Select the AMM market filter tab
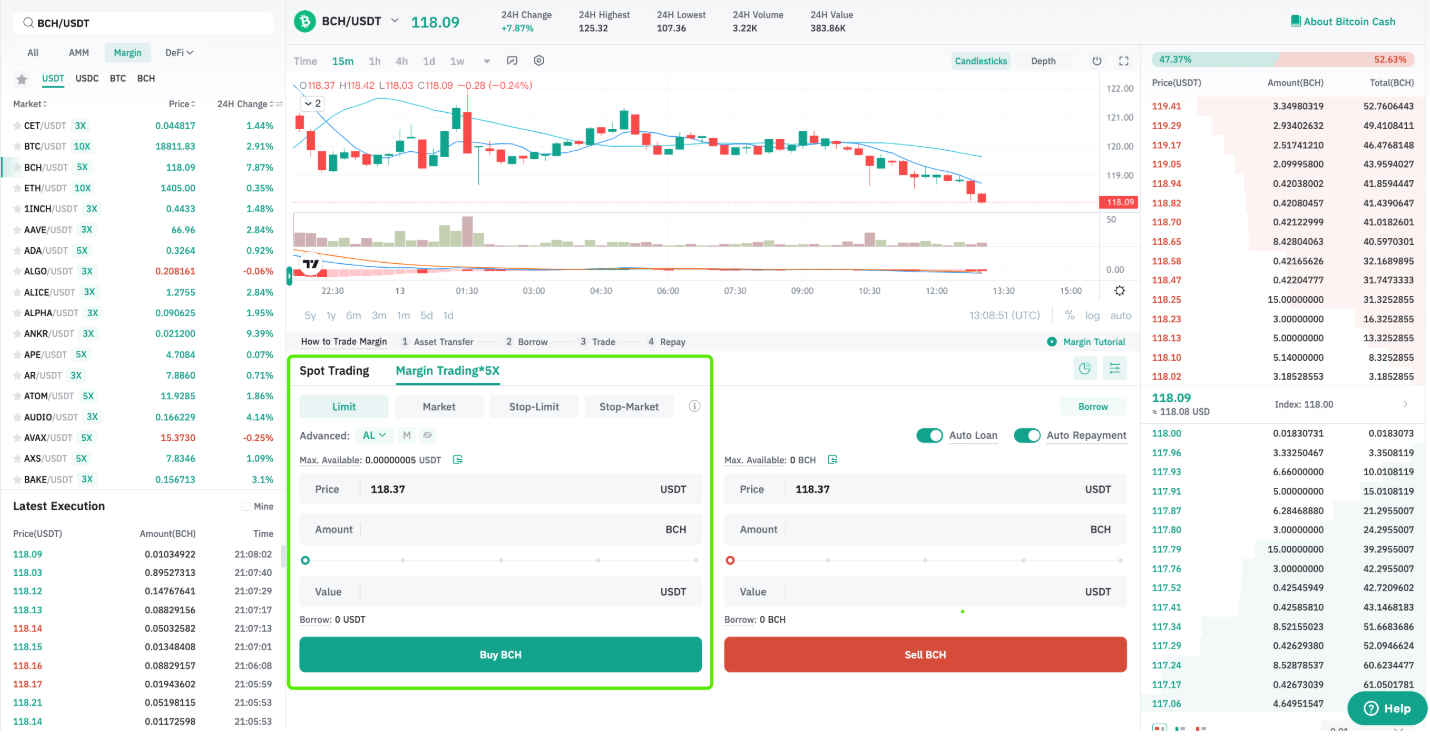The height and width of the screenshot is (743, 1430). click(79, 53)
